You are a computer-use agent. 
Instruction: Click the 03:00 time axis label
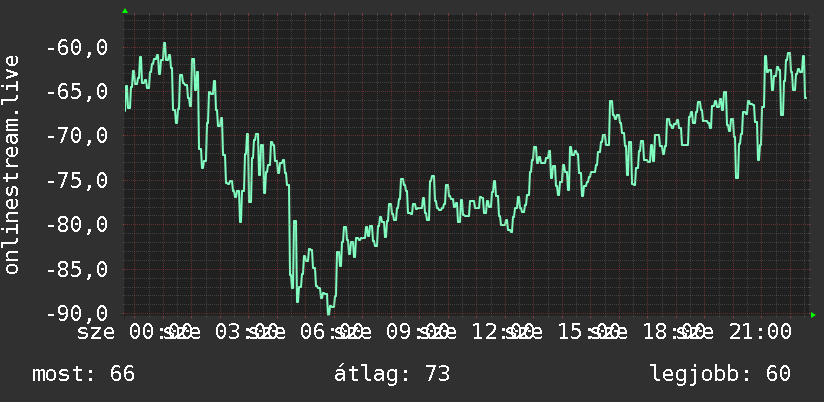pyautogui.click(x=246, y=332)
